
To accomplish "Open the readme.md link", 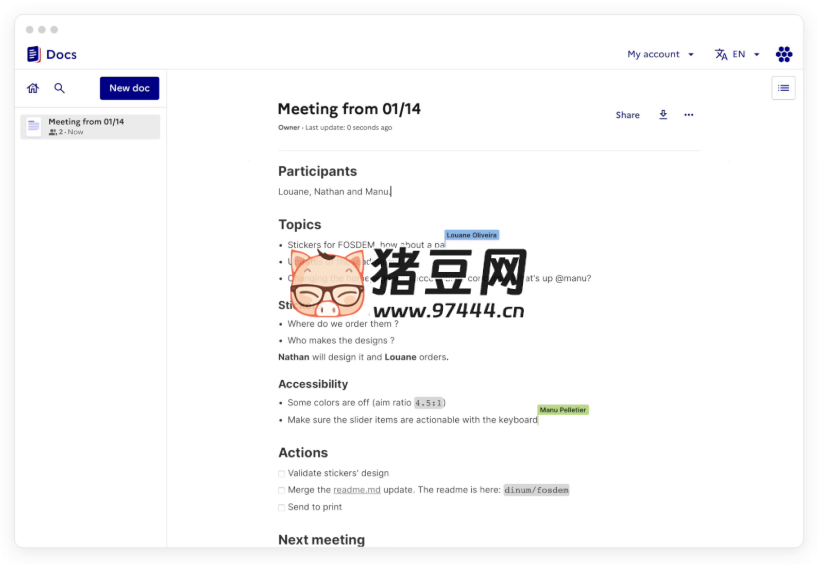I will pyautogui.click(x=357, y=490).
